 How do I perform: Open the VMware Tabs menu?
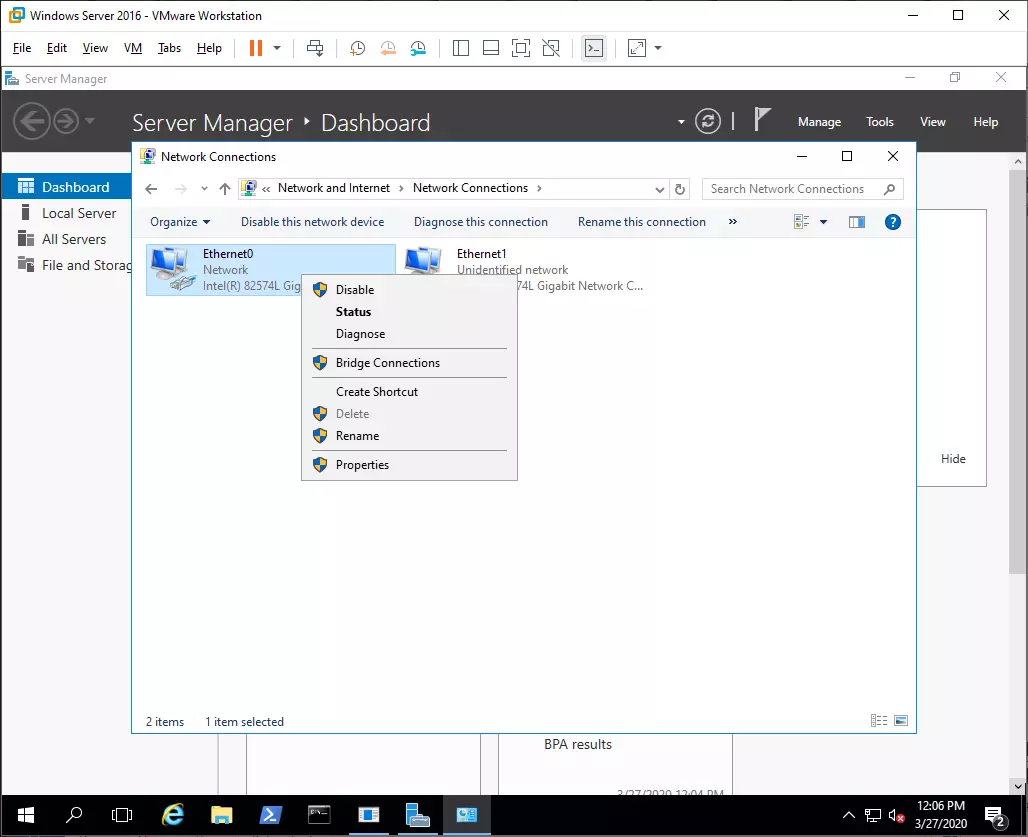(169, 48)
